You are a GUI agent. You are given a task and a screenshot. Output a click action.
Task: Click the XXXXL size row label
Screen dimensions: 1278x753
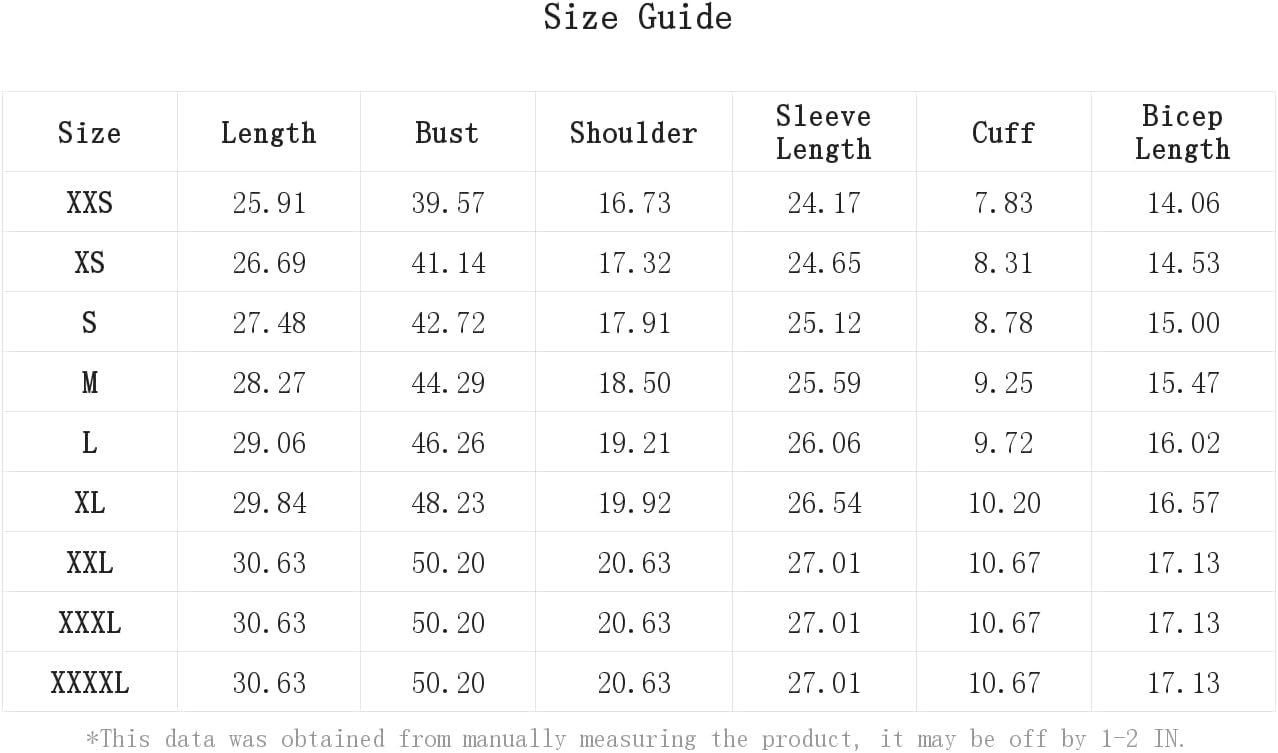(89, 683)
